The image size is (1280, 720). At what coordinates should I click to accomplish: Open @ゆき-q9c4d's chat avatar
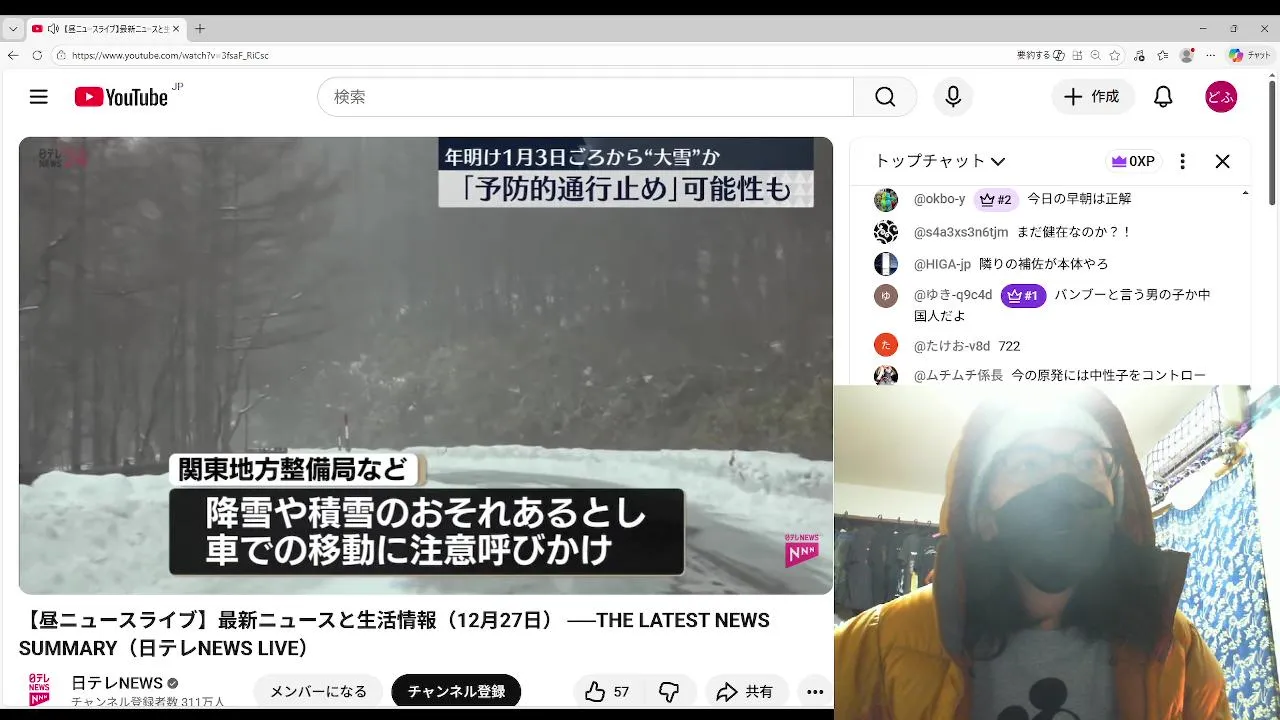[x=886, y=296]
